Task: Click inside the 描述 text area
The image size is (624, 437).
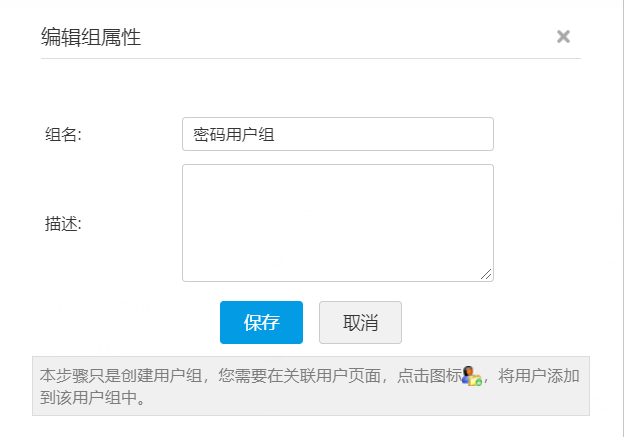Action: point(338,222)
